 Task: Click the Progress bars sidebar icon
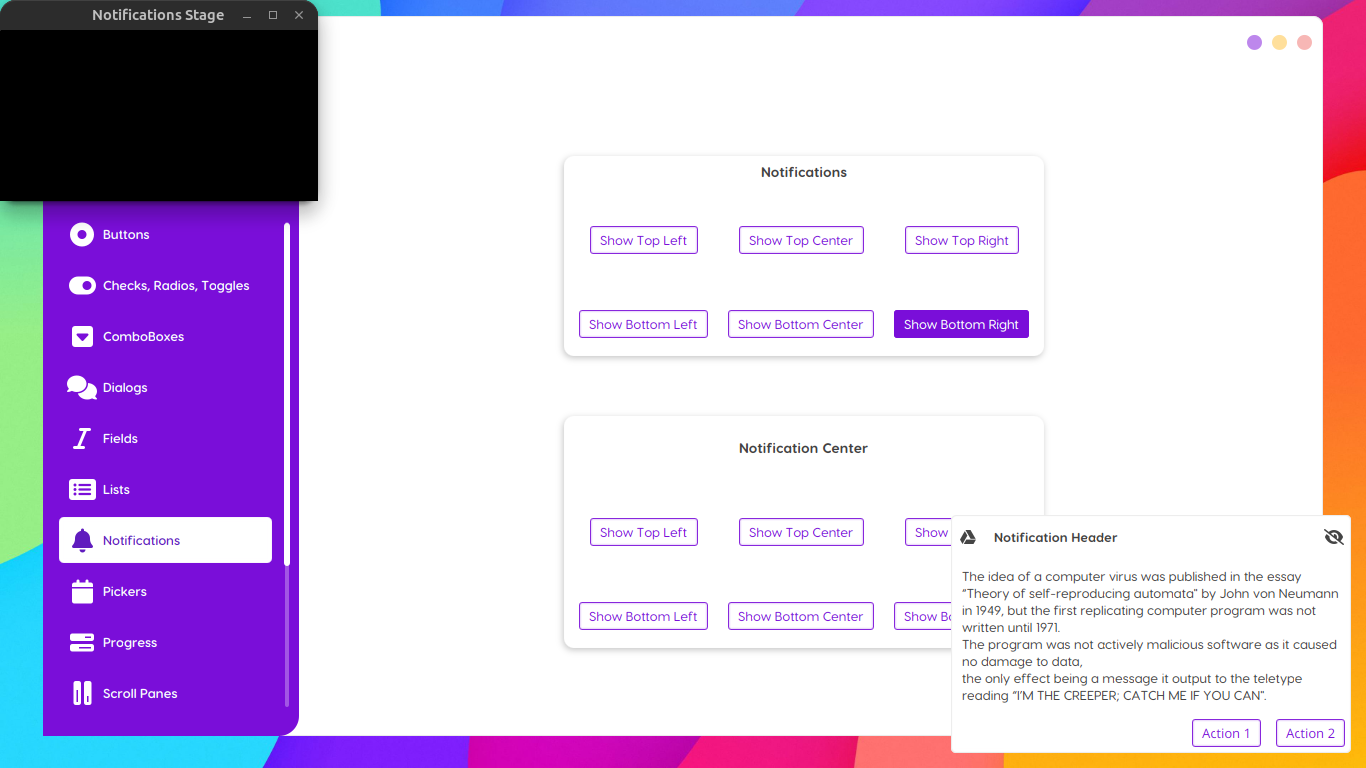pos(82,642)
